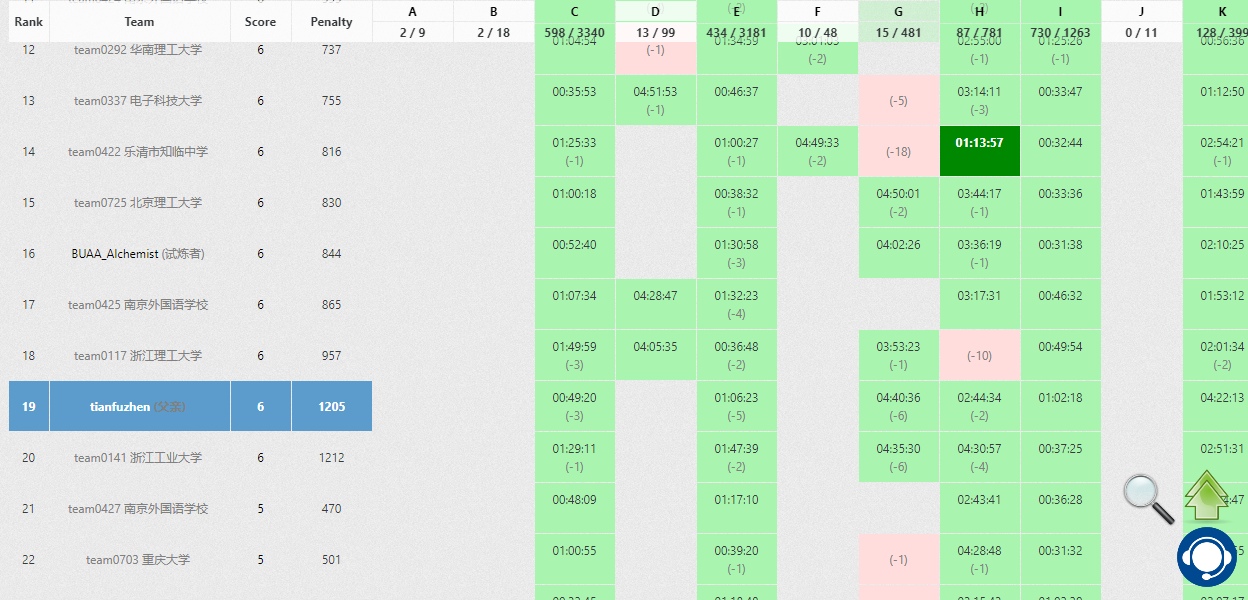Open team0337 电子科技大学 team entry

point(138,101)
